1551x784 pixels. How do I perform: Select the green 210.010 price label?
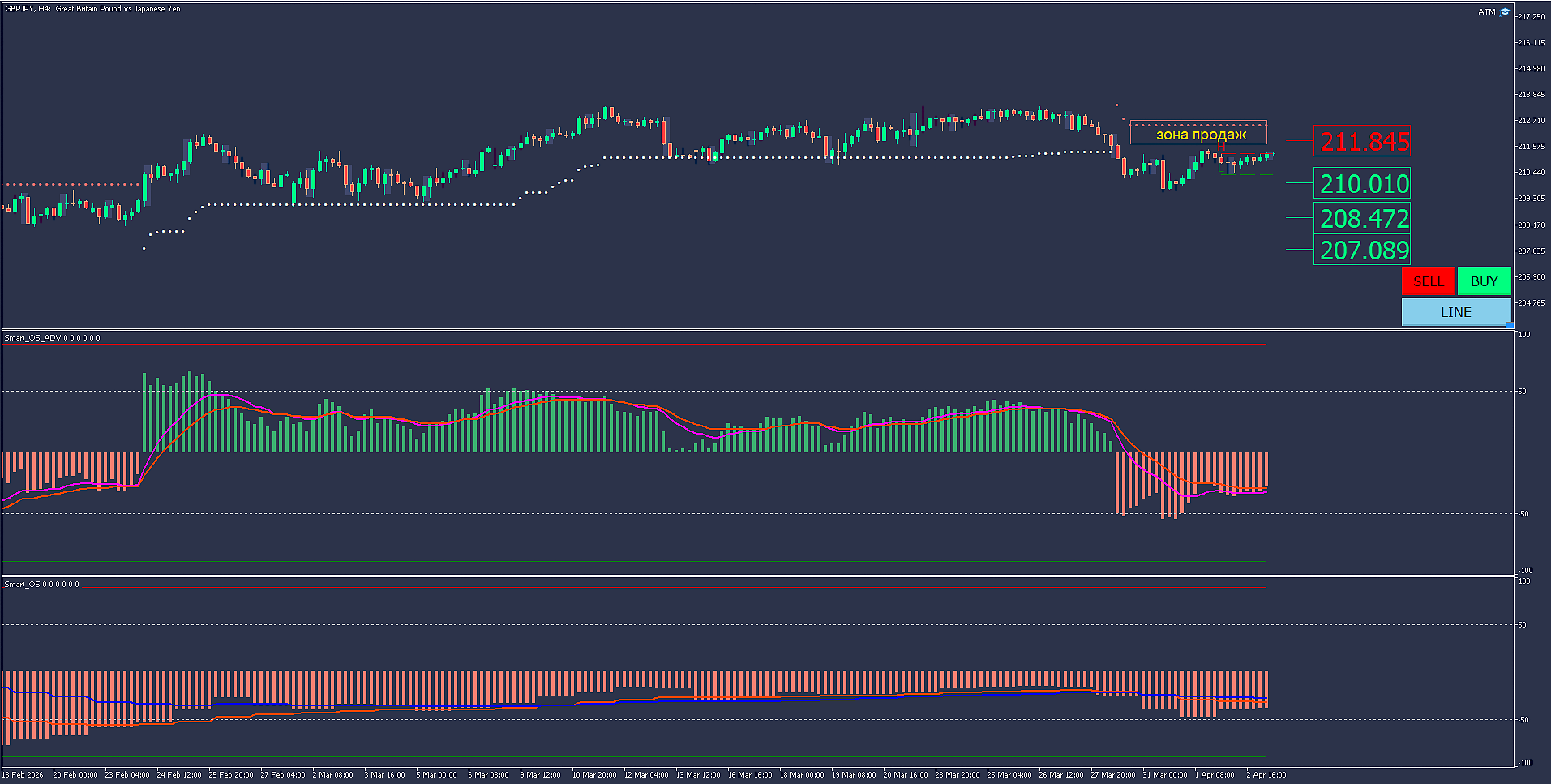click(1362, 183)
